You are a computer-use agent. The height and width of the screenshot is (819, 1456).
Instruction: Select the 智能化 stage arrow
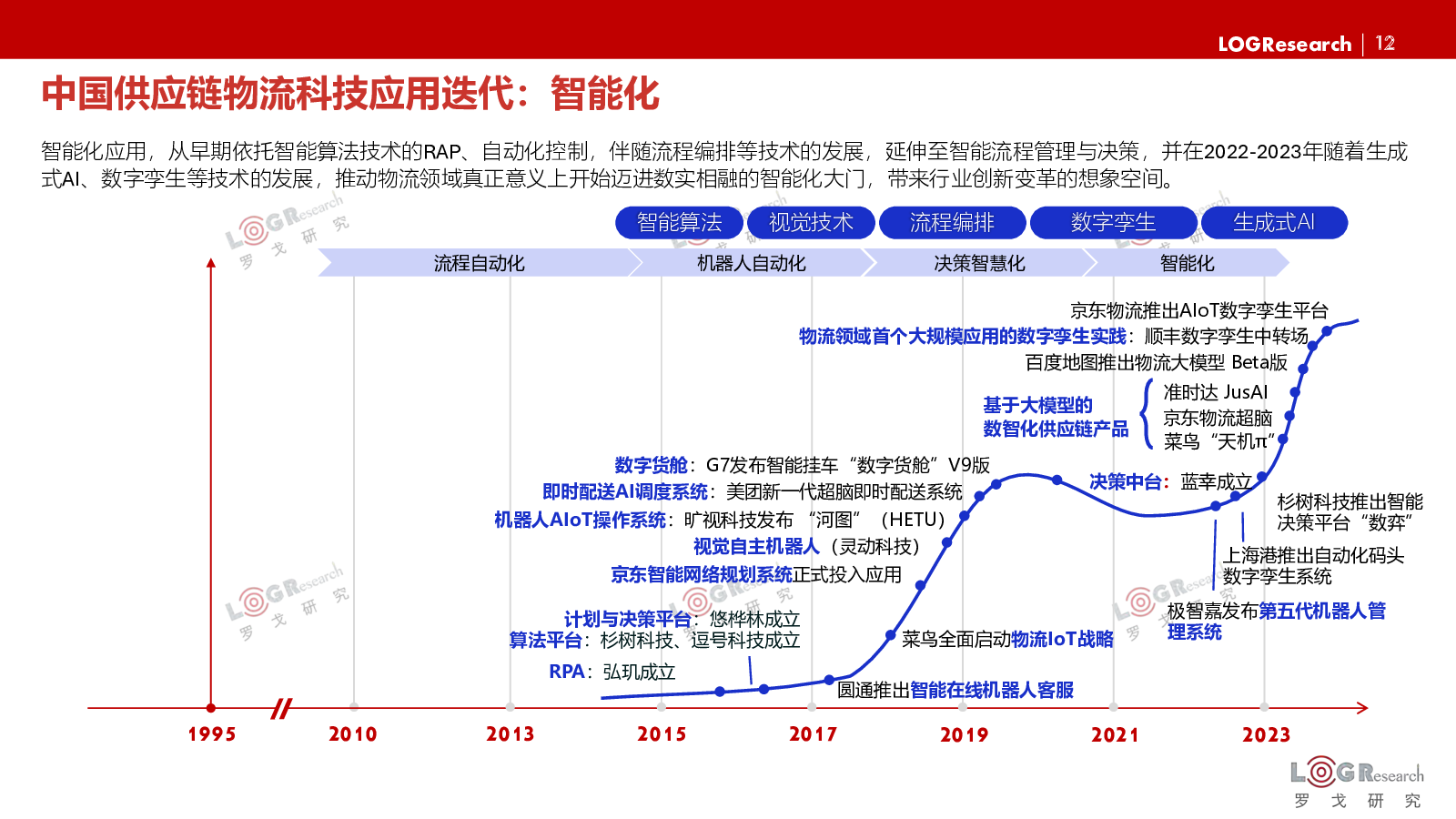1187,263
